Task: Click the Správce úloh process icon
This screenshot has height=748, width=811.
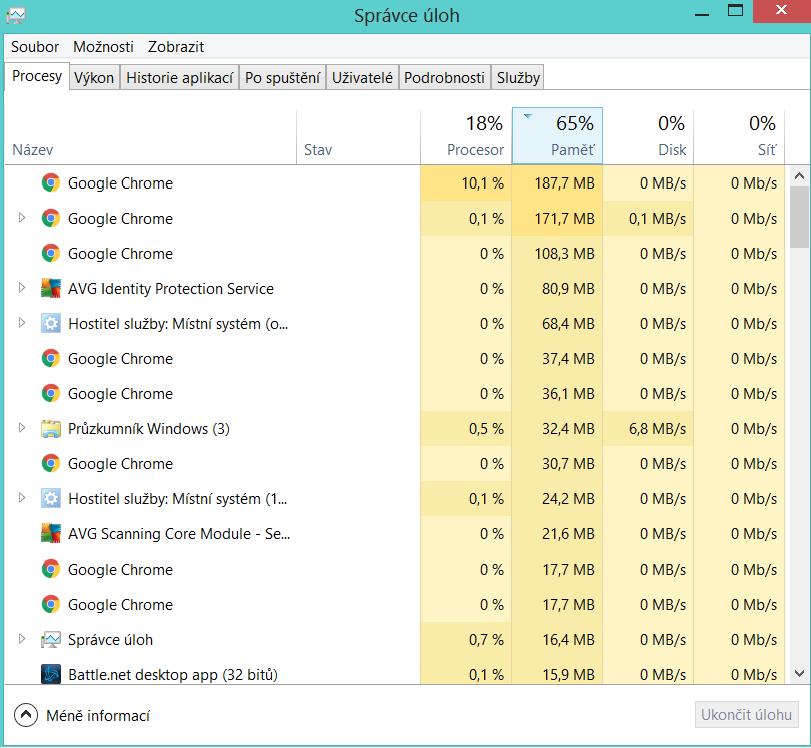Action: (x=51, y=640)
